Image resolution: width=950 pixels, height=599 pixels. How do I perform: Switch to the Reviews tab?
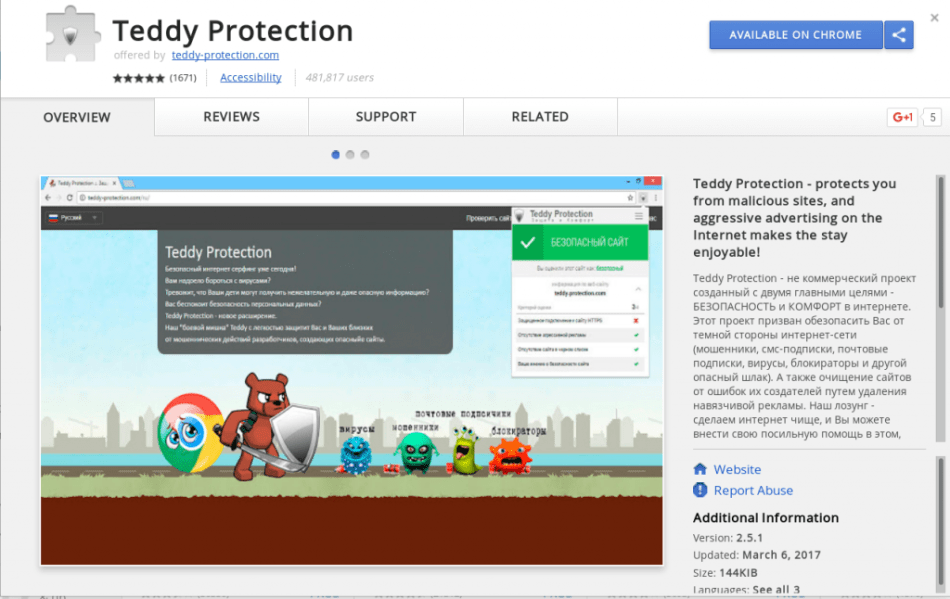click(230, 116)
